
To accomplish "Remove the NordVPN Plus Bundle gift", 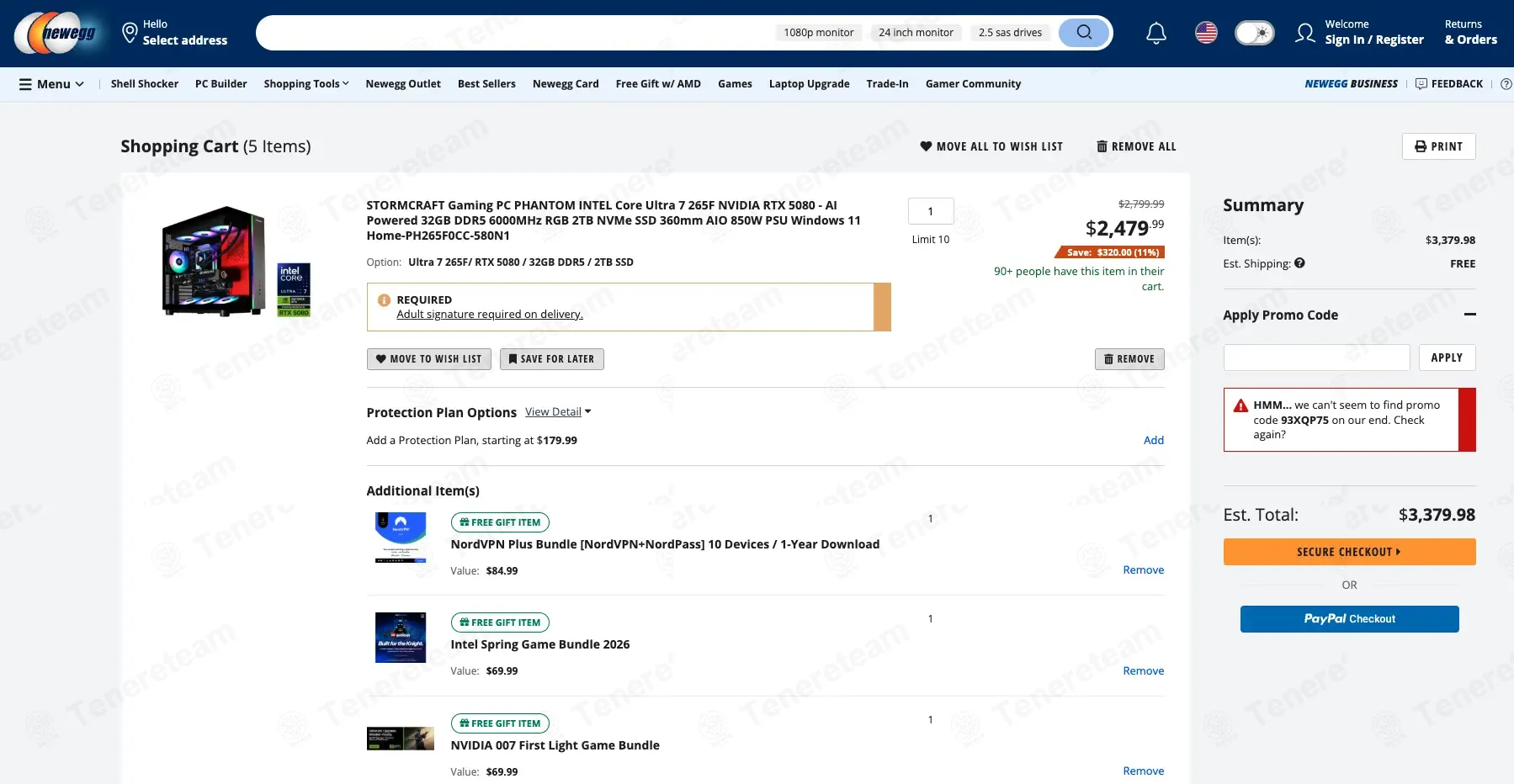I will point(1143,570).
